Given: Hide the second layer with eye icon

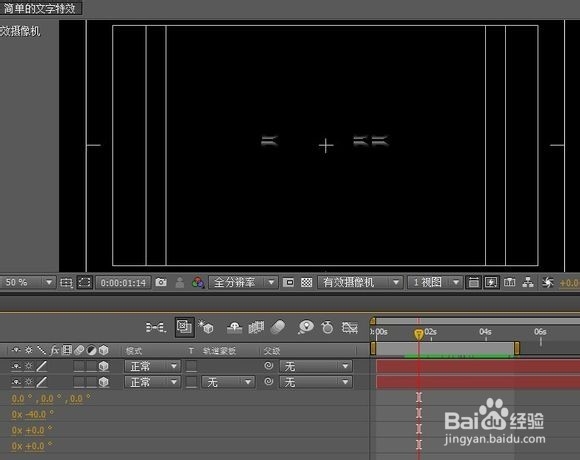Looking at the screenshot, I should (16, 382).
